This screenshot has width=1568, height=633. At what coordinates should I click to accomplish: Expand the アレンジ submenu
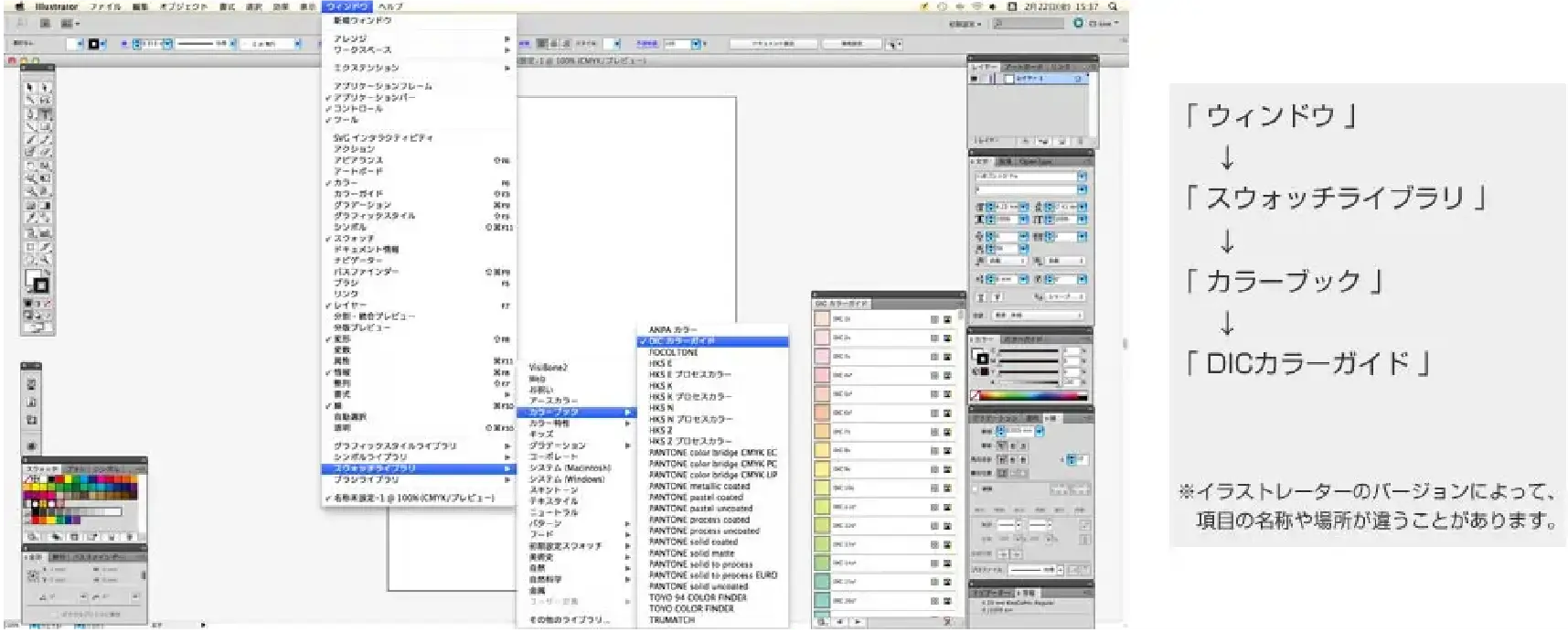coord(420,38)
